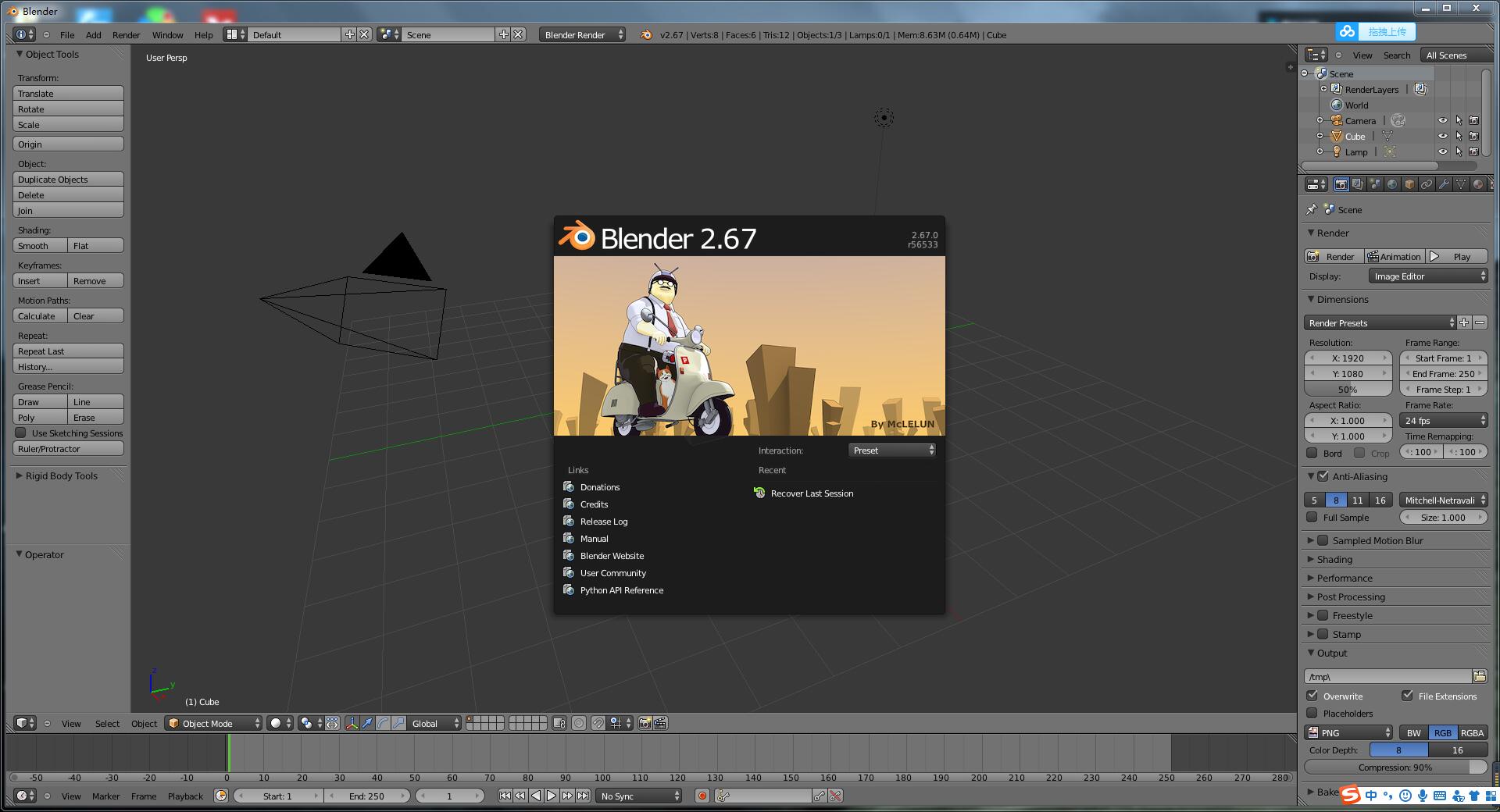This screenshot has height=812, width=1500.
Task: Click the pin icon beside Scene in properties
Action: (x=1312, y=210)
